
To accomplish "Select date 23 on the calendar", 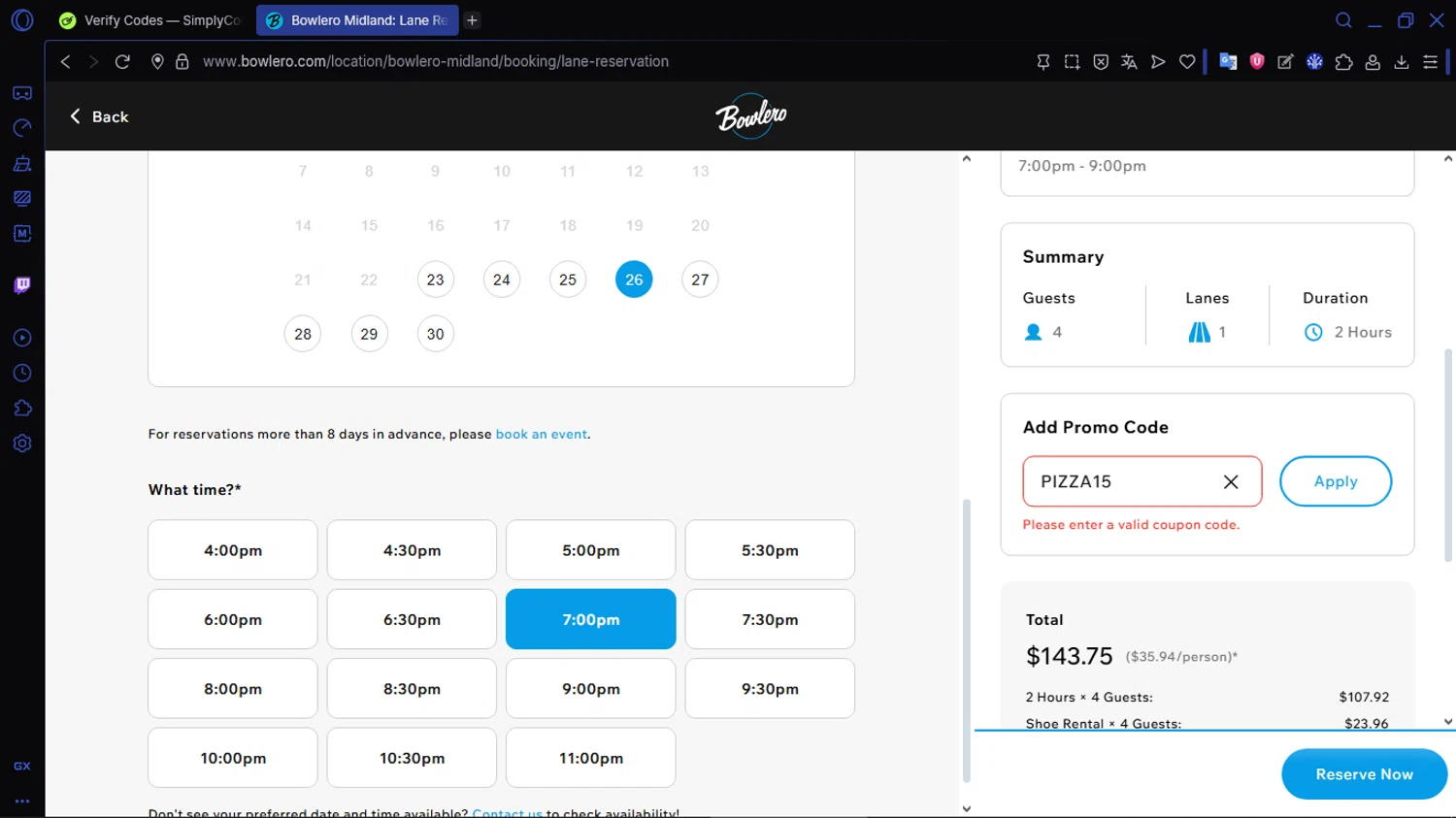I will 435,279.
